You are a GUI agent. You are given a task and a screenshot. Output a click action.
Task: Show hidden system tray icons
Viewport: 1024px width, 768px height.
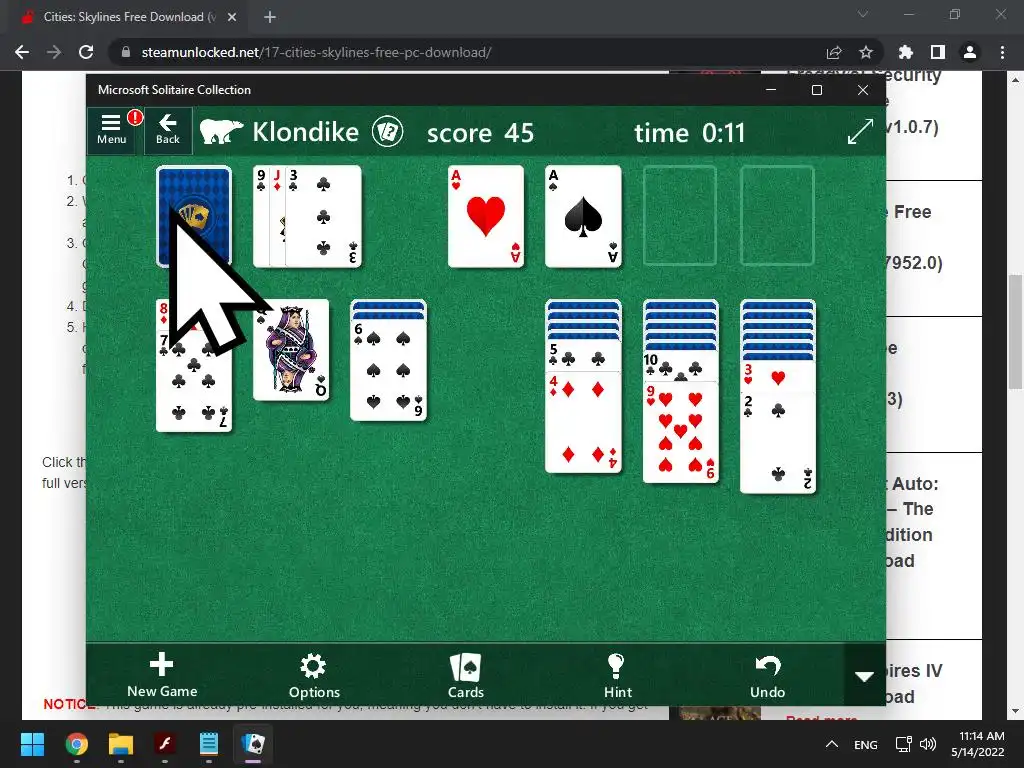click(x=831, y=744)
